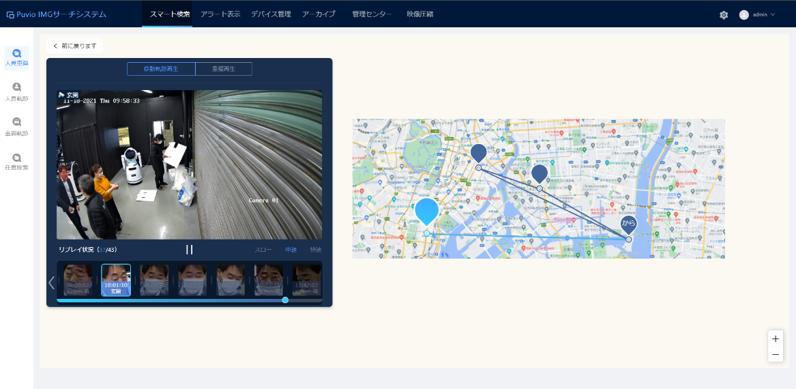Switch to the inactive replay tab beside 移動軌跡再生
796x389 pixels.
pyautogui.click(x=223, y=69)
